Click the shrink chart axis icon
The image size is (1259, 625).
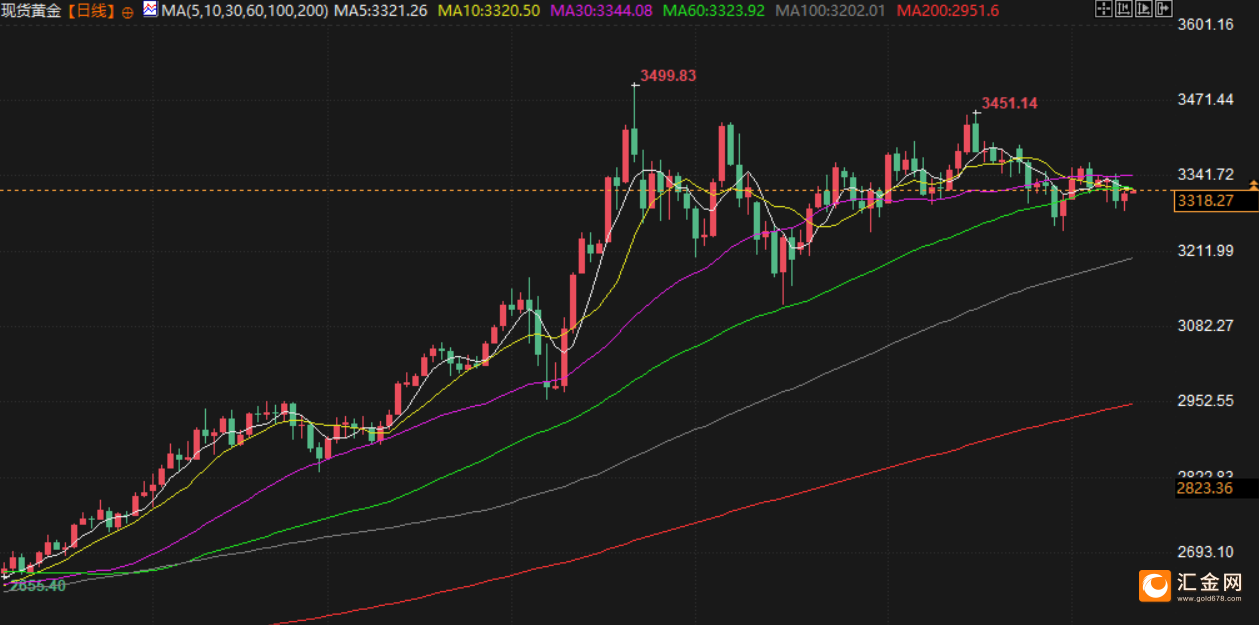1124,8
